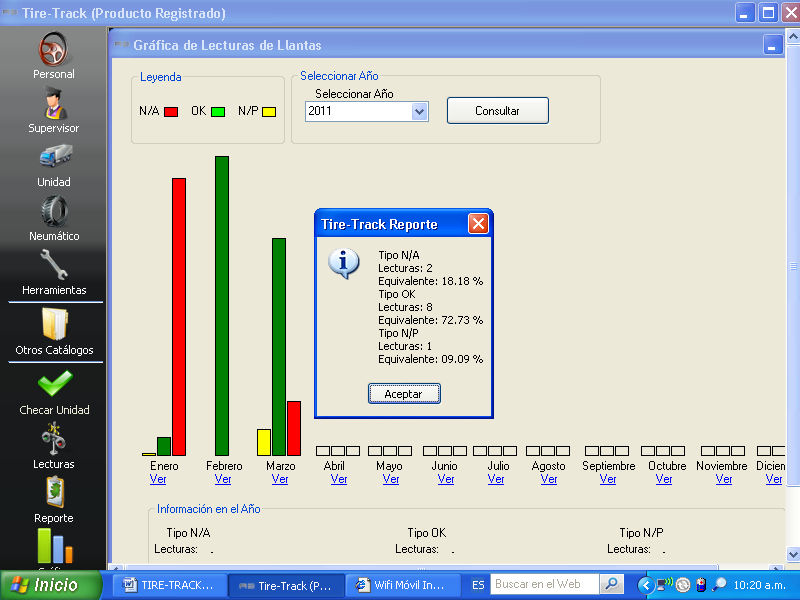This screenshot has width=800, height=600.
Task: Click the green OK legend swatch
Action: 218,112
